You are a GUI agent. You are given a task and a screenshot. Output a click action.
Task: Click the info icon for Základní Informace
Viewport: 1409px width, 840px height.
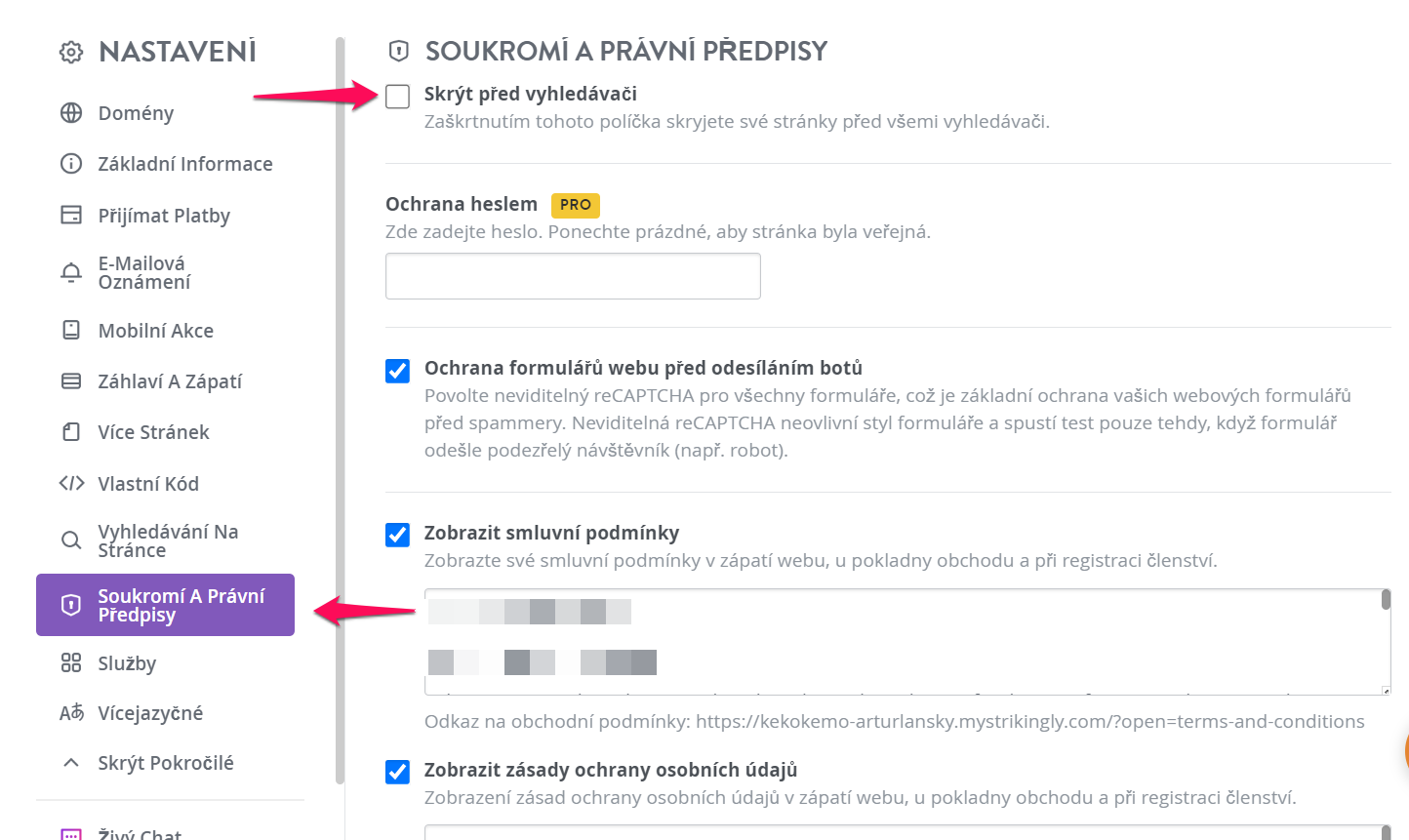coord(71,164)
